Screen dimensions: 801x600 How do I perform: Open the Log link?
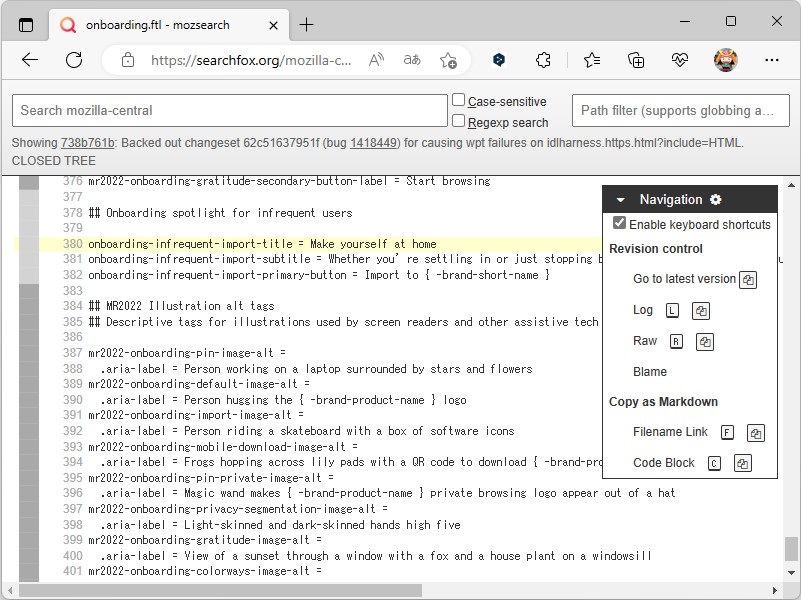643,310
